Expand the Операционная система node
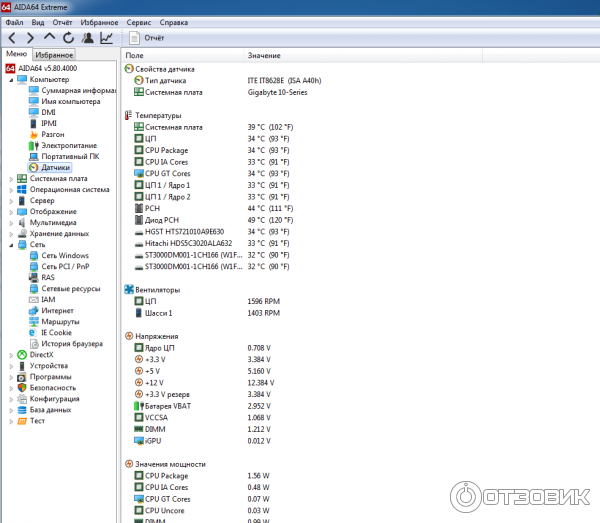Image resolution: width=600 pixels, height=523 pixels. pos(11,190)
